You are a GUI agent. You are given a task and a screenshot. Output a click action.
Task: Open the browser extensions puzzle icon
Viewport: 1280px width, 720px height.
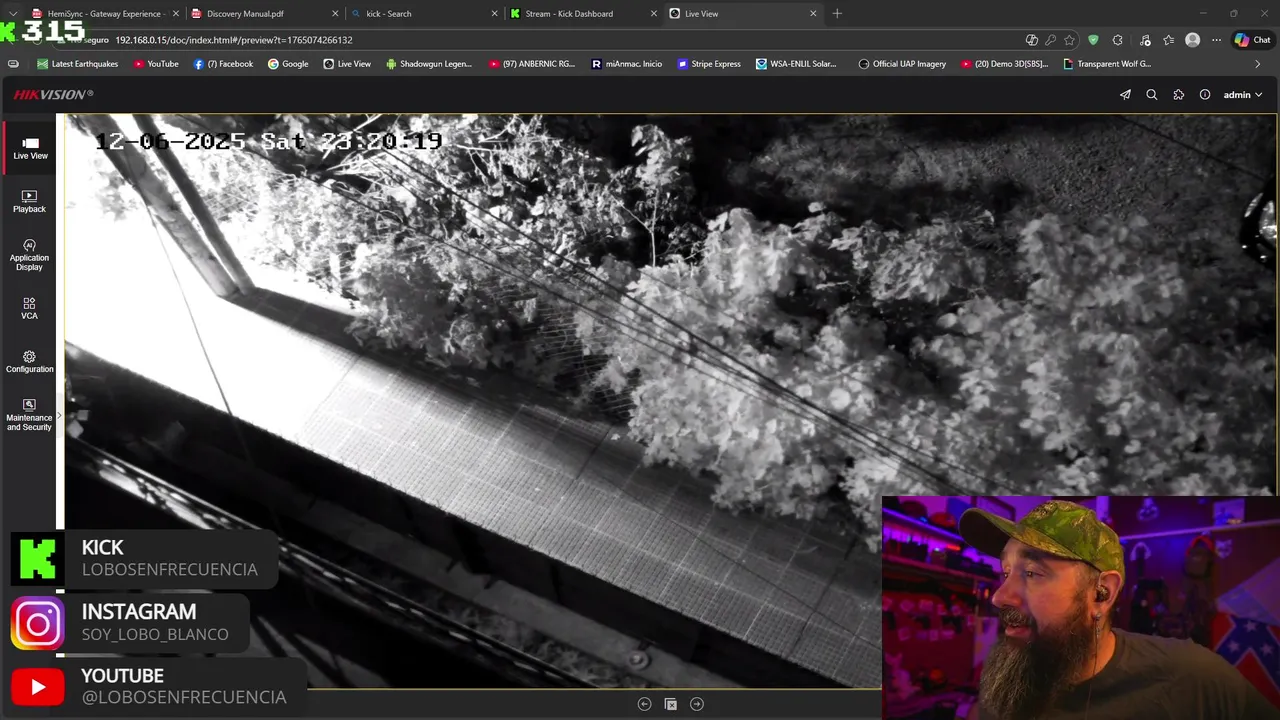click(x=1117, y=40)
